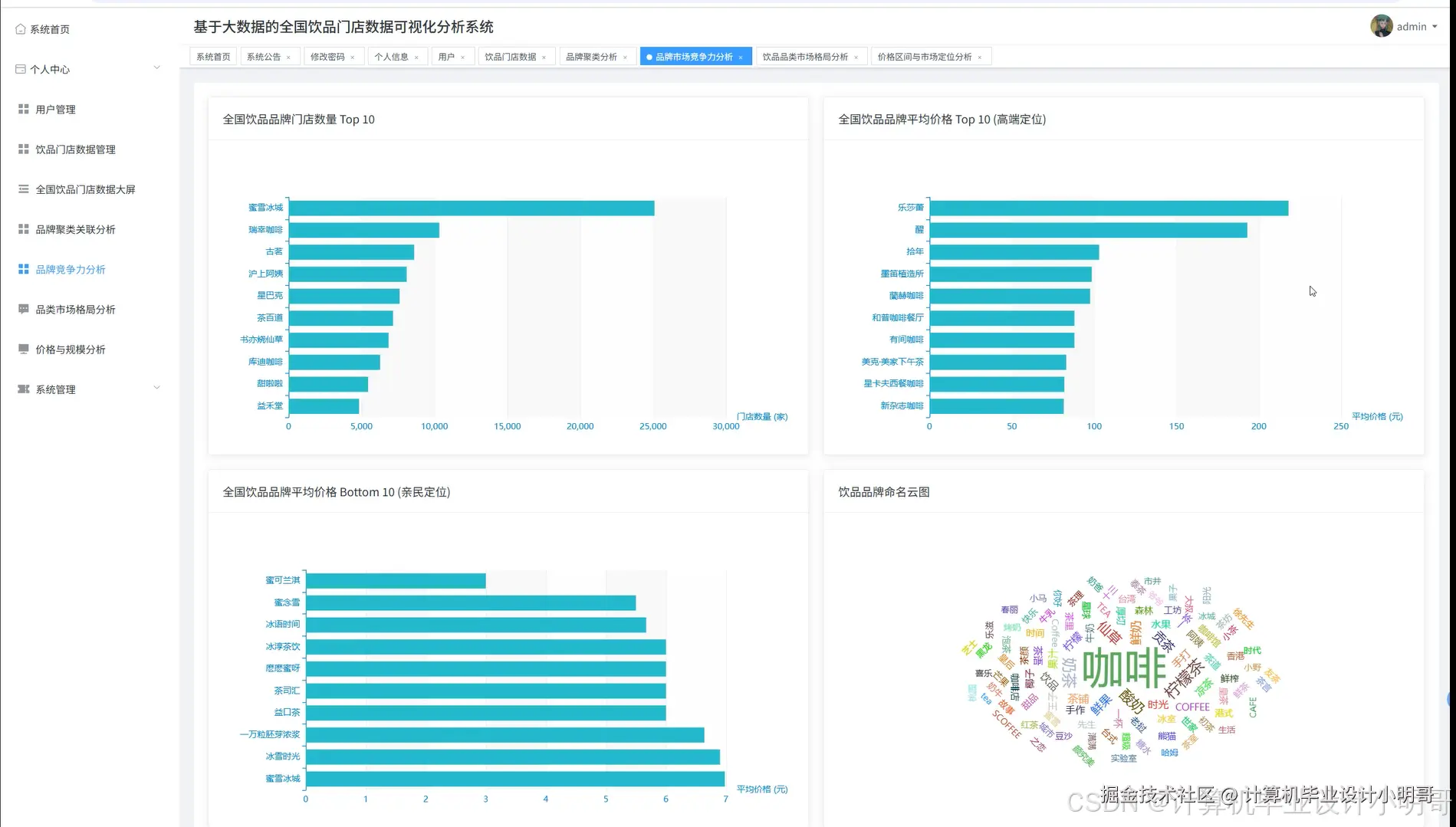Click the 益禾堂 bar in store count chart

click(x=324, y=406)
